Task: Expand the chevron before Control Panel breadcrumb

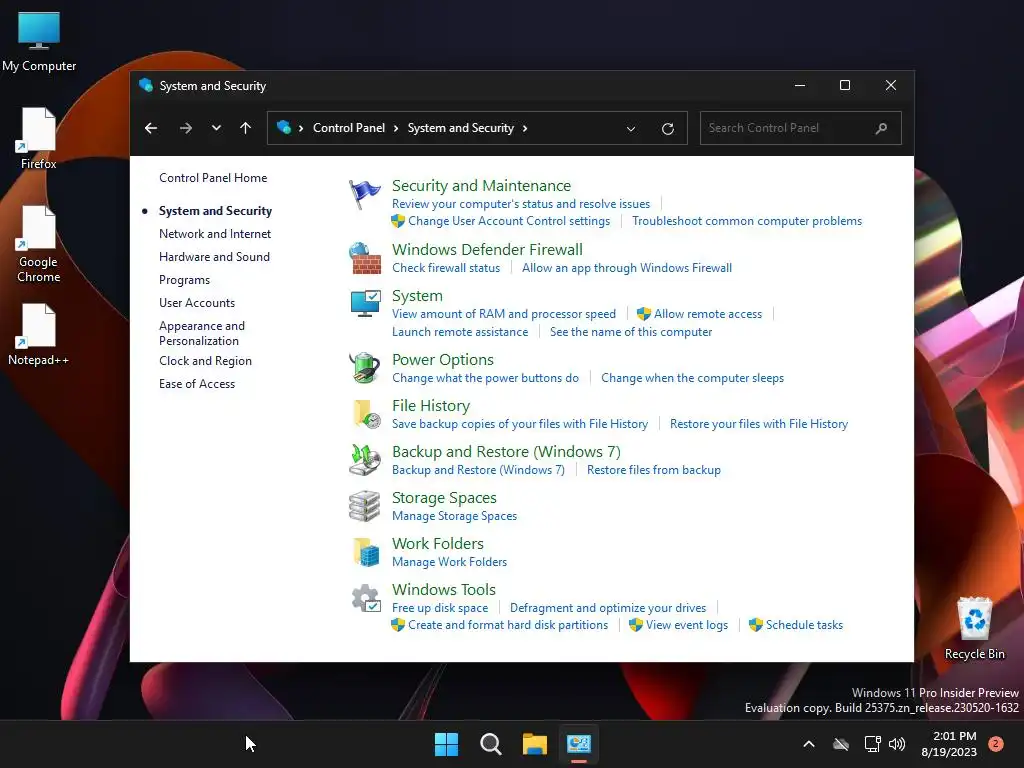Action: 301,128
